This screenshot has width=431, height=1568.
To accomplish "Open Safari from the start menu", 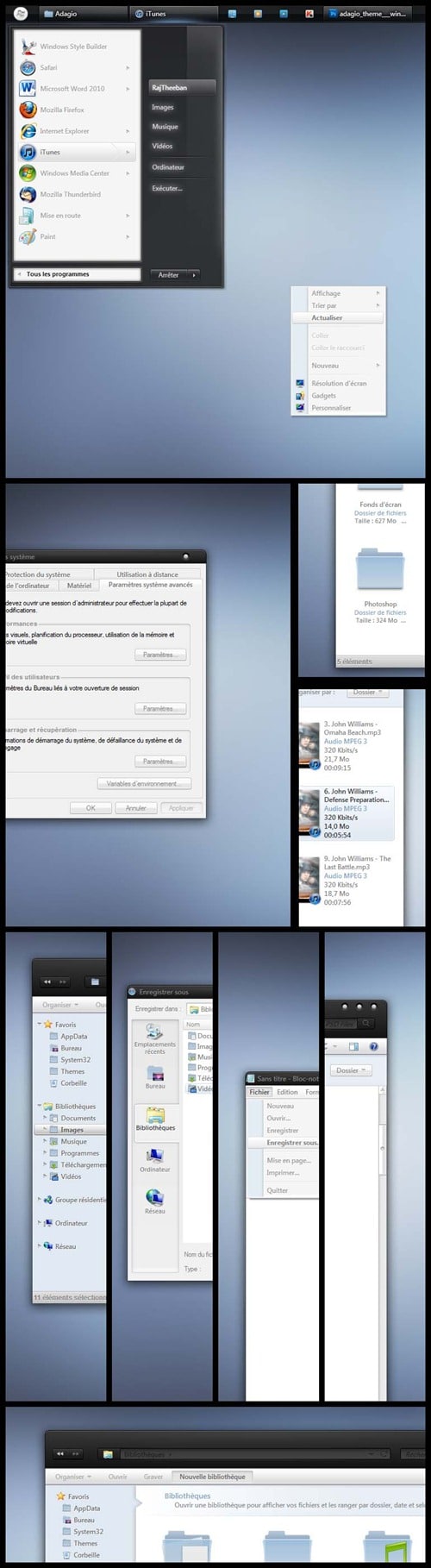I will pyautogui.click(x=28, y=67).
